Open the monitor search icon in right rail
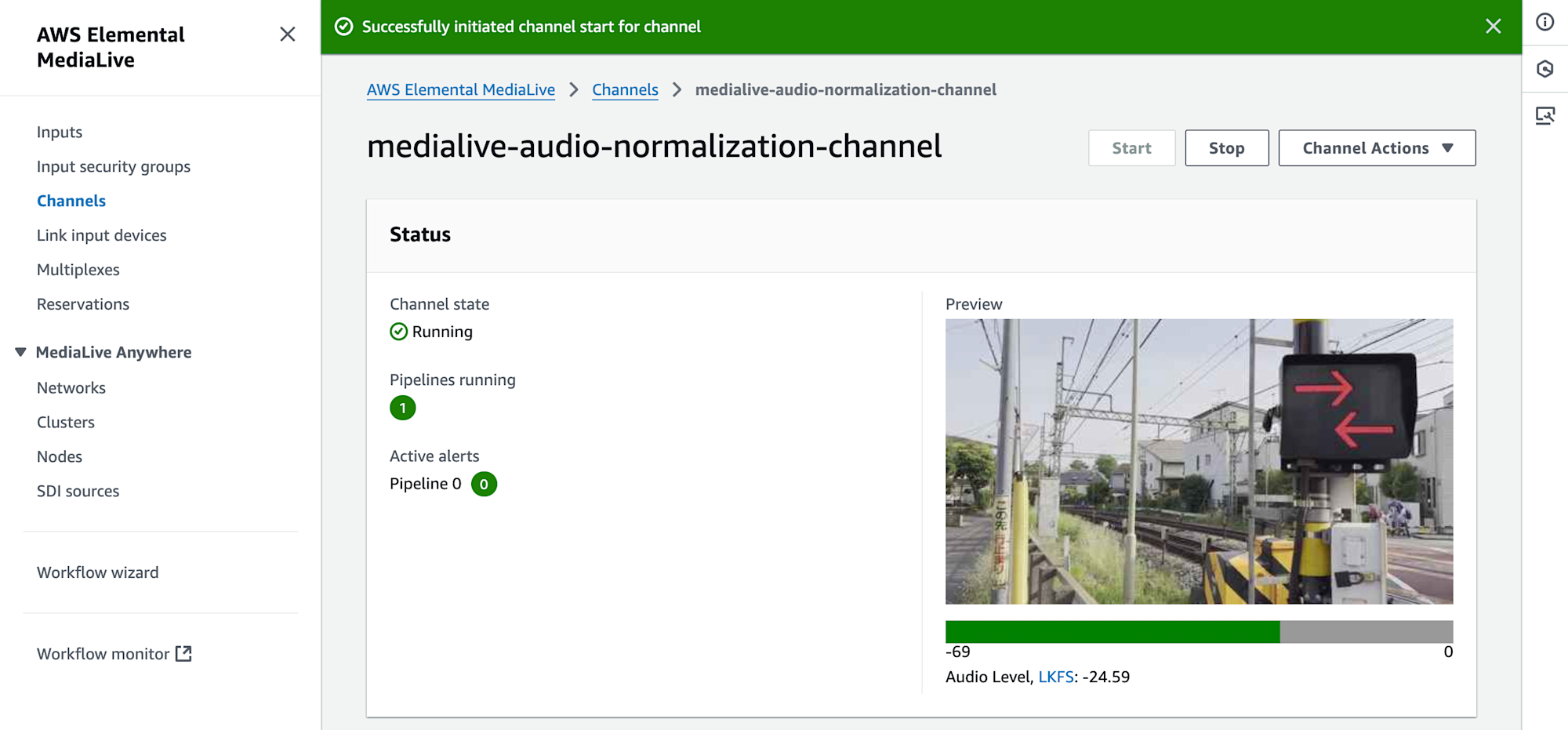The image size is (1568, 730). coord(1544,116)
